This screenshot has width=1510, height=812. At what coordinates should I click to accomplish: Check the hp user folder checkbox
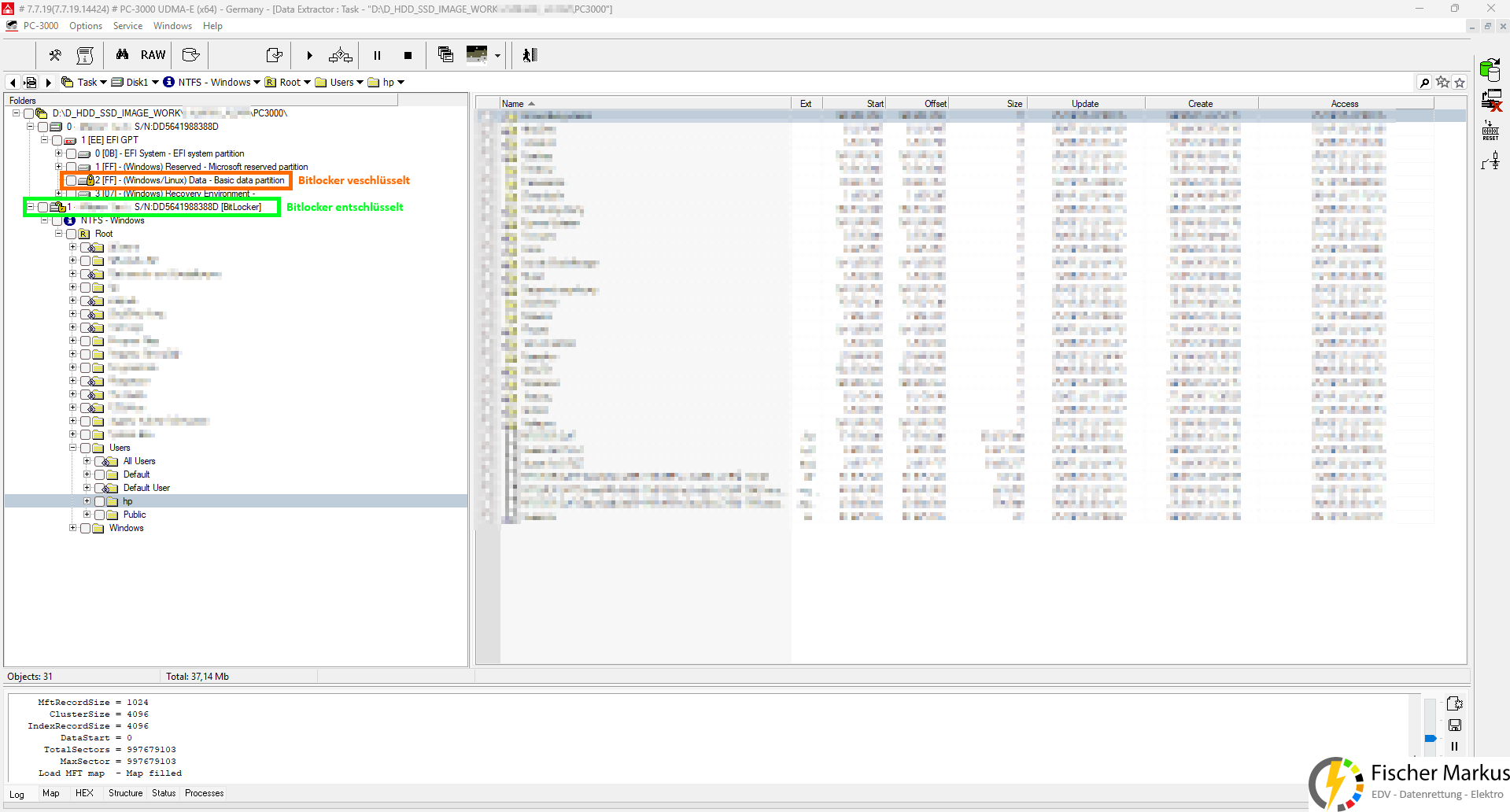[x=99, y=502]
